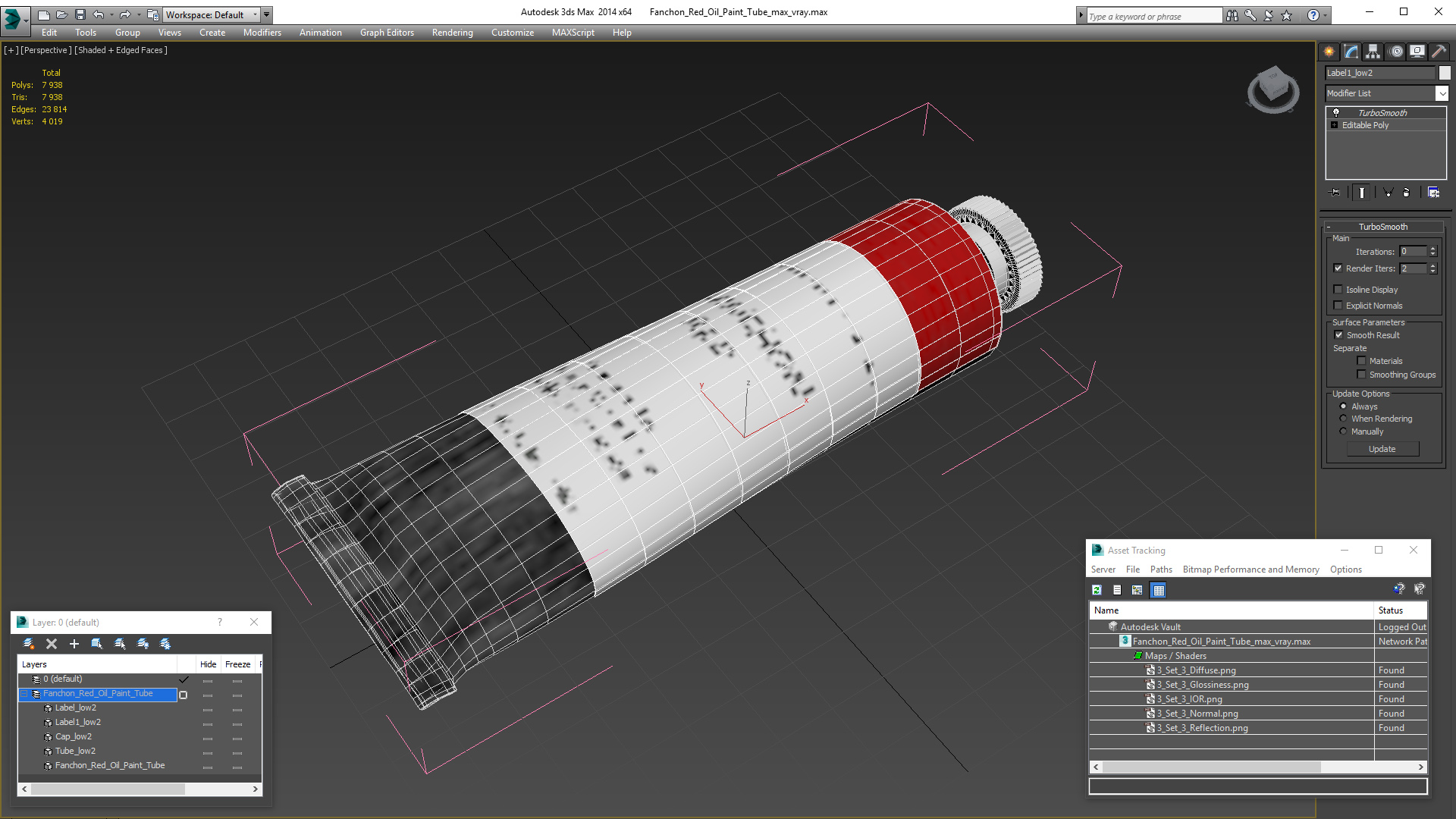Click Make Unique icon below modifier stack
This screenshot has height=819, width=1456.
(1388, 193)
